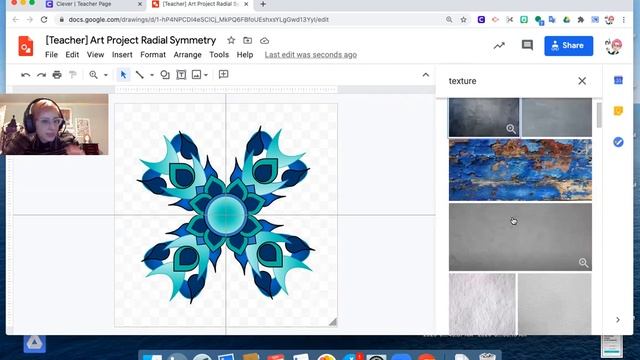Go back in the browser
The height and width of the screenshot is (360, 640).
[16, 20]
